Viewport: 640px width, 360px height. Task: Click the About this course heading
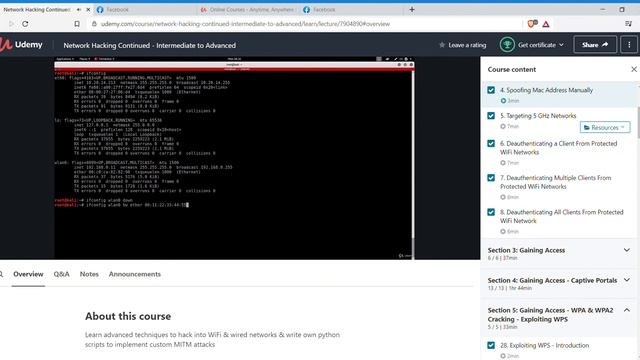(128, 316)
